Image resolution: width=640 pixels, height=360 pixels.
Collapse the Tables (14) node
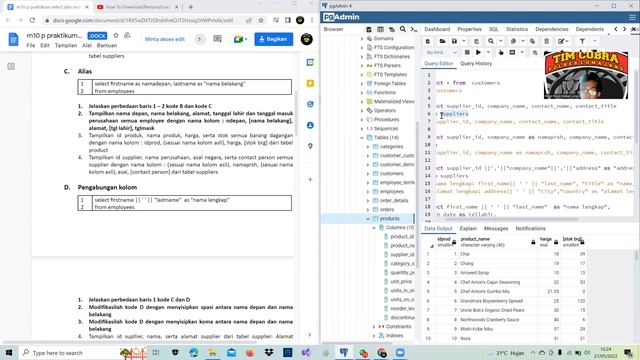pos(362,138)
